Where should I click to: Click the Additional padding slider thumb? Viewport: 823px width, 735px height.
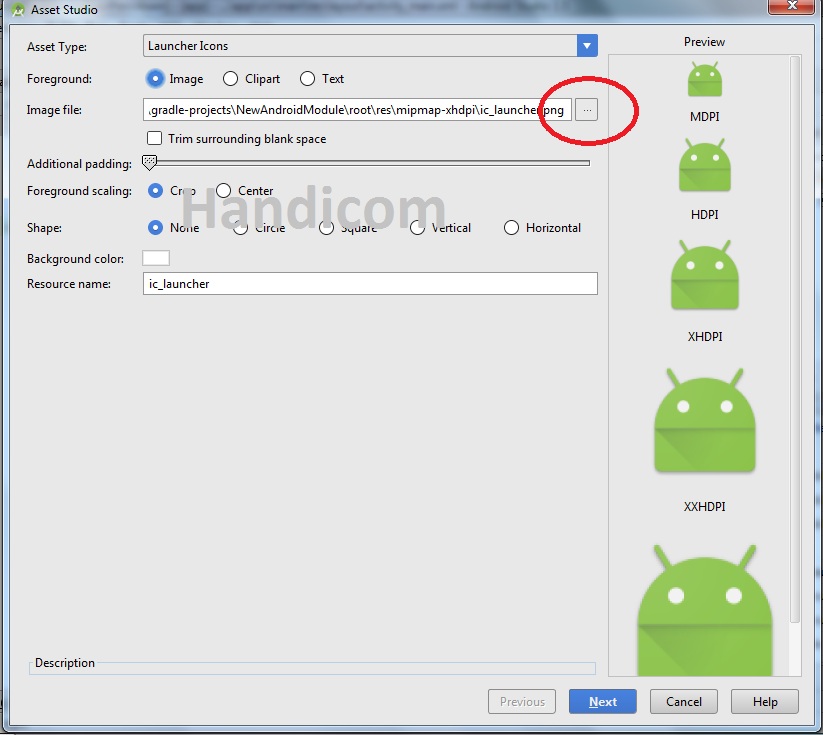(150, 163)
